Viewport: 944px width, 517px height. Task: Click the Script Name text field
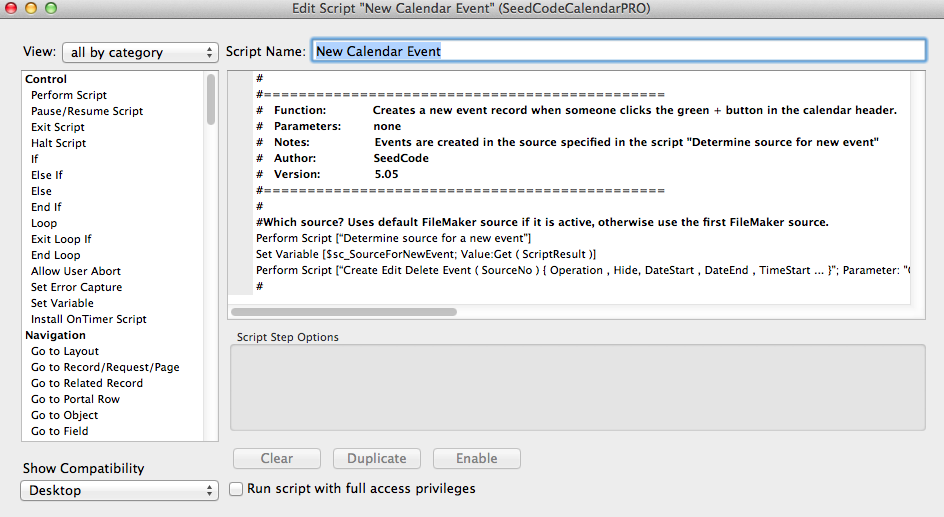[619, 51]
